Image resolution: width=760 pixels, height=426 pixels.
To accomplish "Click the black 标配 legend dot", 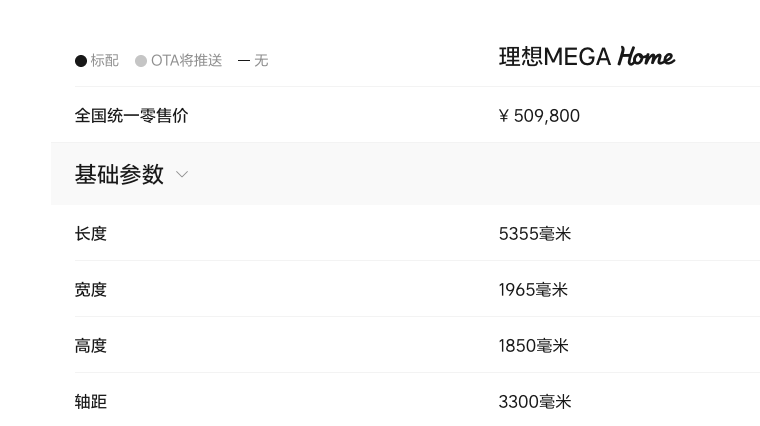I will click(81, 61).
